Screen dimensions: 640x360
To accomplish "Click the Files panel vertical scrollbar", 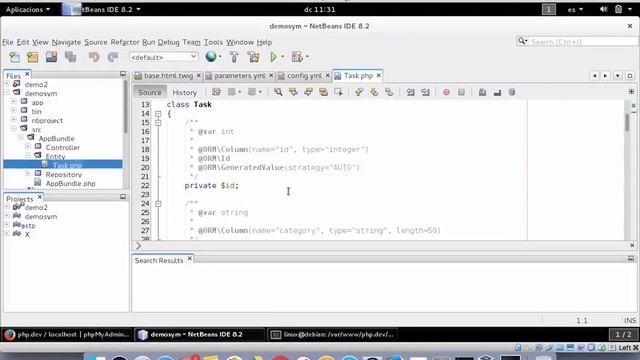I will pos(125,106).
